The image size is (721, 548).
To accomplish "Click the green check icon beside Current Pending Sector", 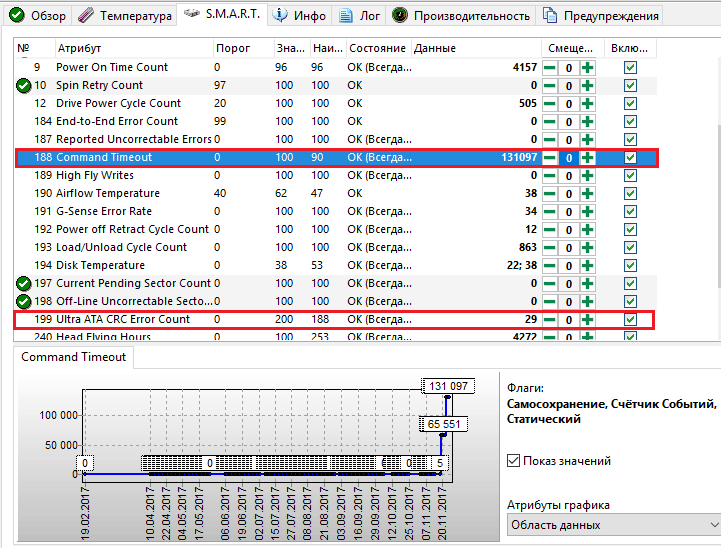I will (24, 283).
